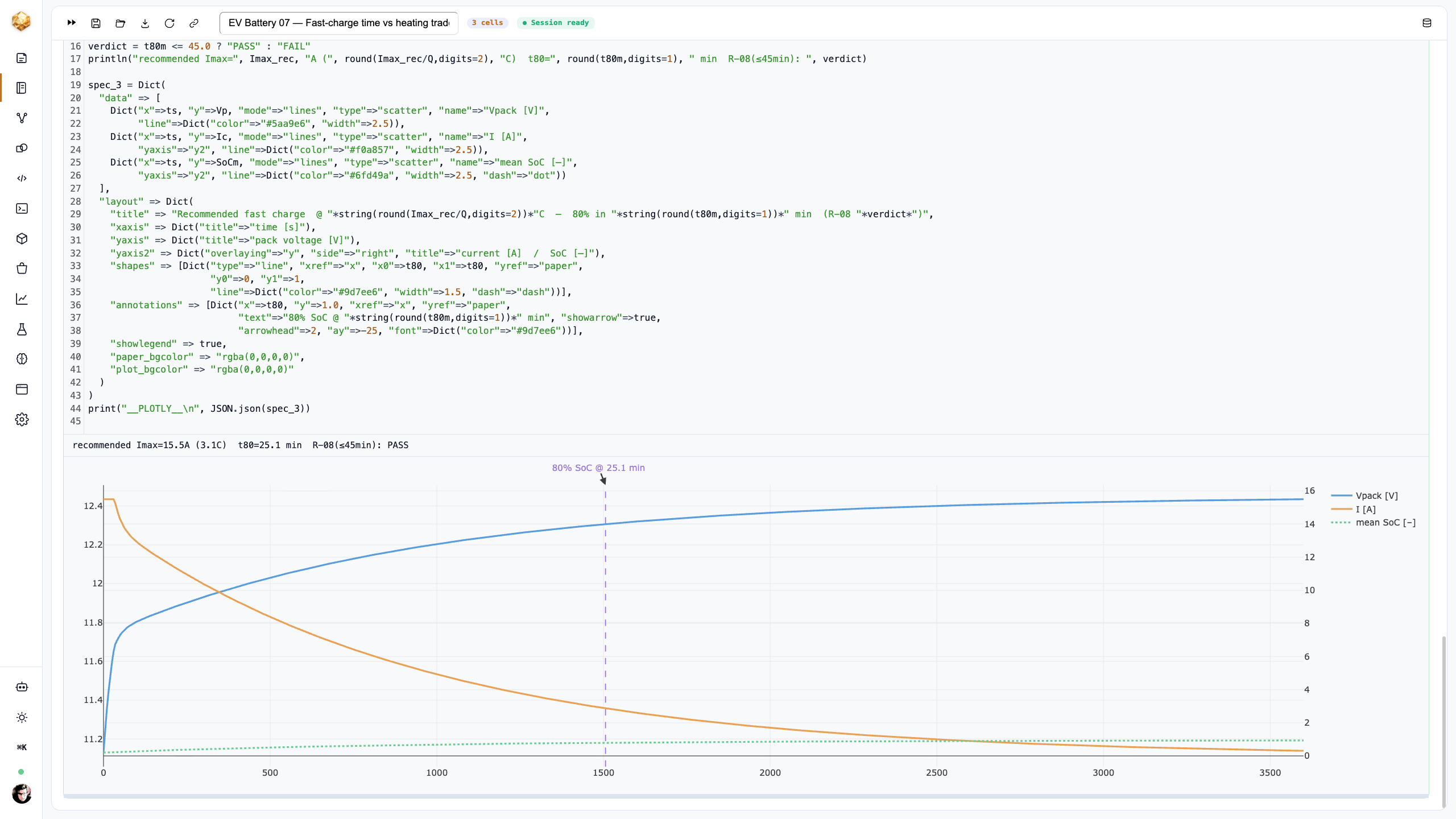Open the flask experiments sidebar icon
The image size is (1456, 819).
tap(22, 329)
